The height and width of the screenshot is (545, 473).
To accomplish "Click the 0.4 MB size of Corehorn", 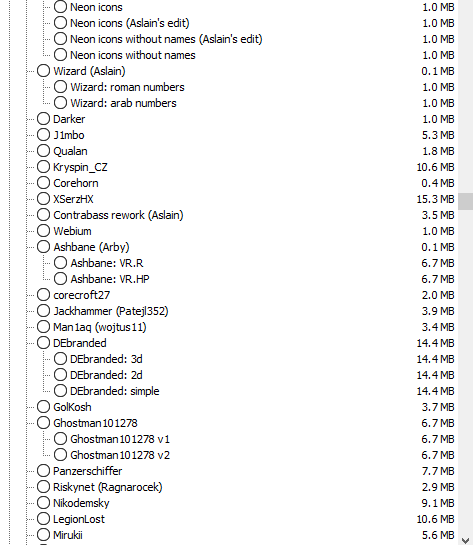I will 438,183.
